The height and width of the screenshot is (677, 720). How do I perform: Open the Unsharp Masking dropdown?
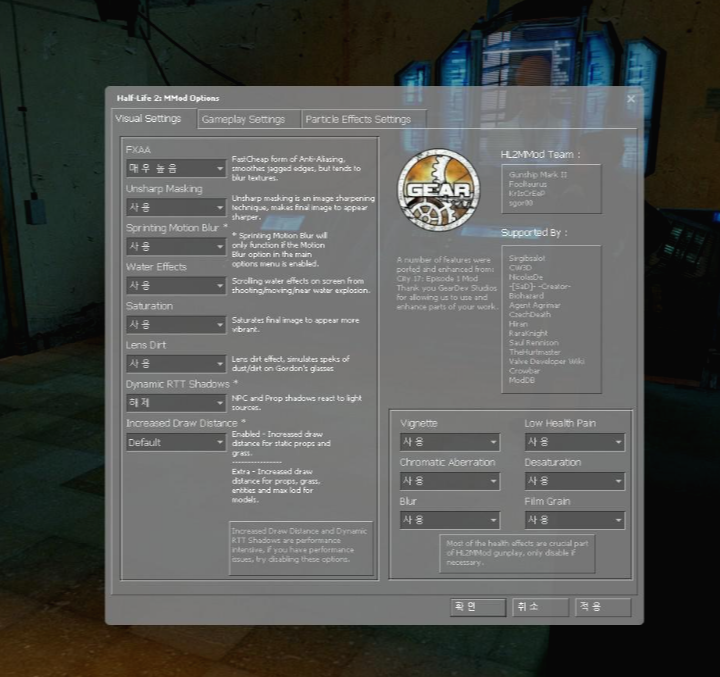(176, 208)
